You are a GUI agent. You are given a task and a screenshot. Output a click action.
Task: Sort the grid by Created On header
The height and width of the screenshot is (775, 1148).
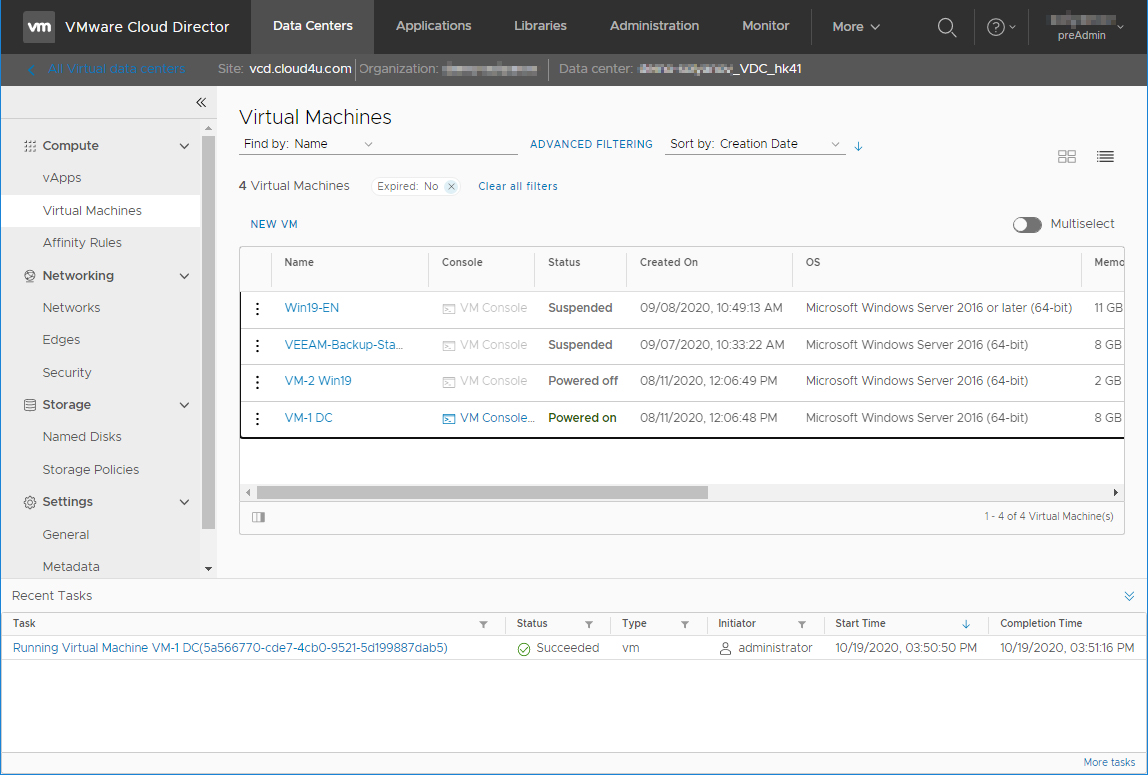668,263
